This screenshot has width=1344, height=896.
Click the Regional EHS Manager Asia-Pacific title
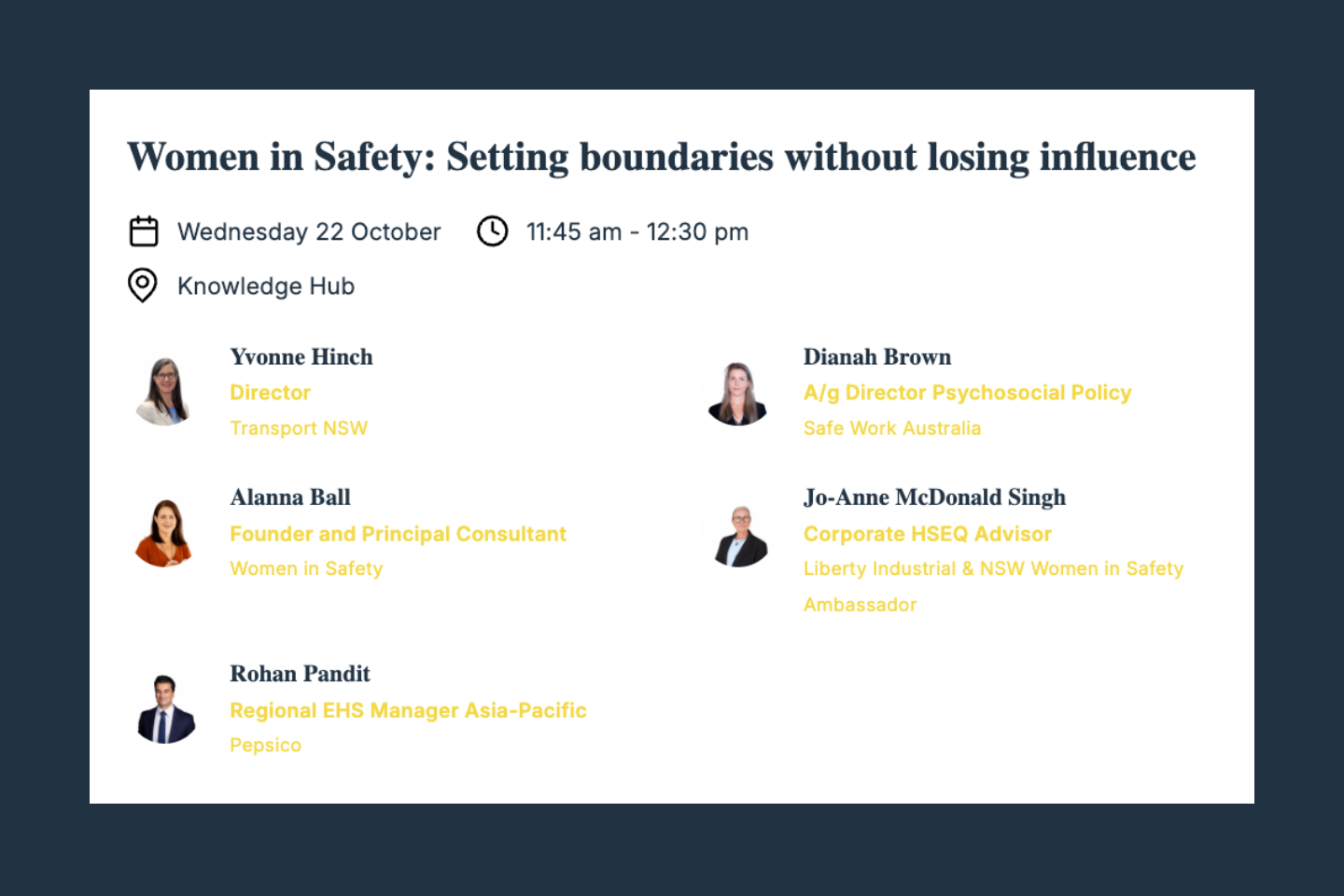click(408, 710)
